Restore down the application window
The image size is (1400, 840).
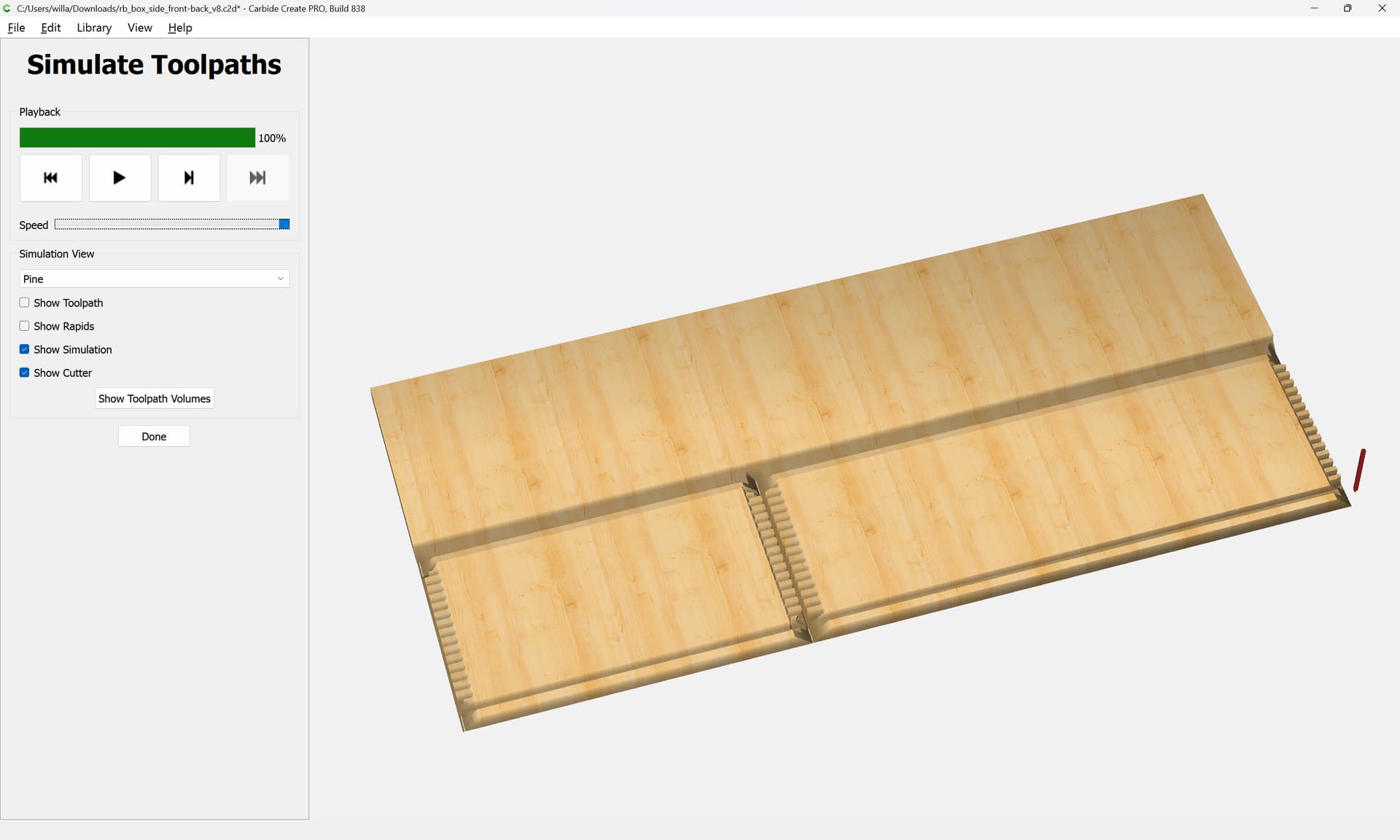(1347, 8)
